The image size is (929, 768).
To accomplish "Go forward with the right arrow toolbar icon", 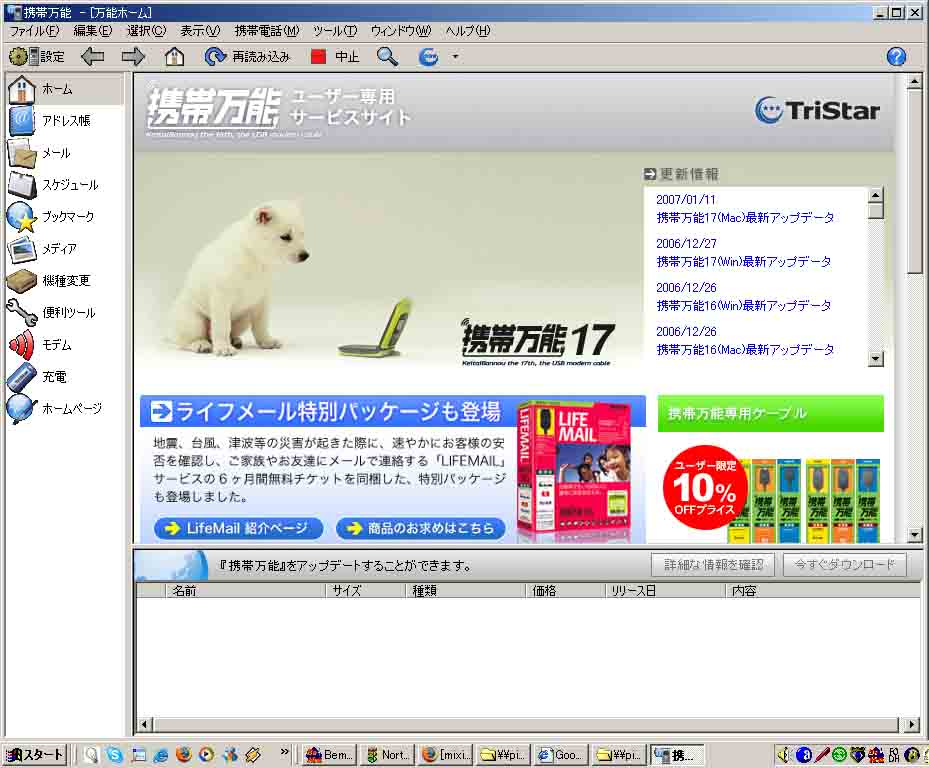I will coord(133,57).
